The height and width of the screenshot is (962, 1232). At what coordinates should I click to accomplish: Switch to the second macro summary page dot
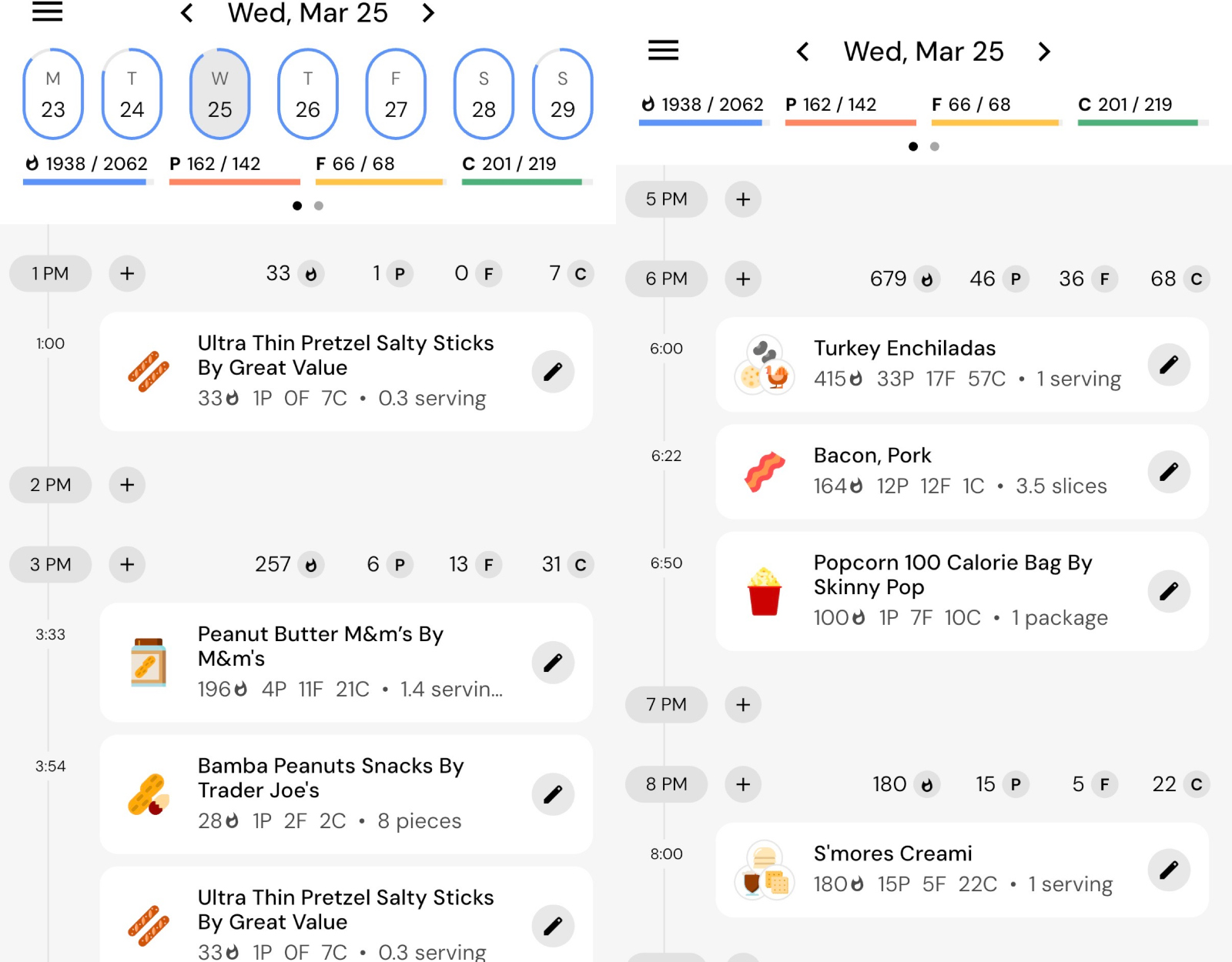[x=318, y=205]
